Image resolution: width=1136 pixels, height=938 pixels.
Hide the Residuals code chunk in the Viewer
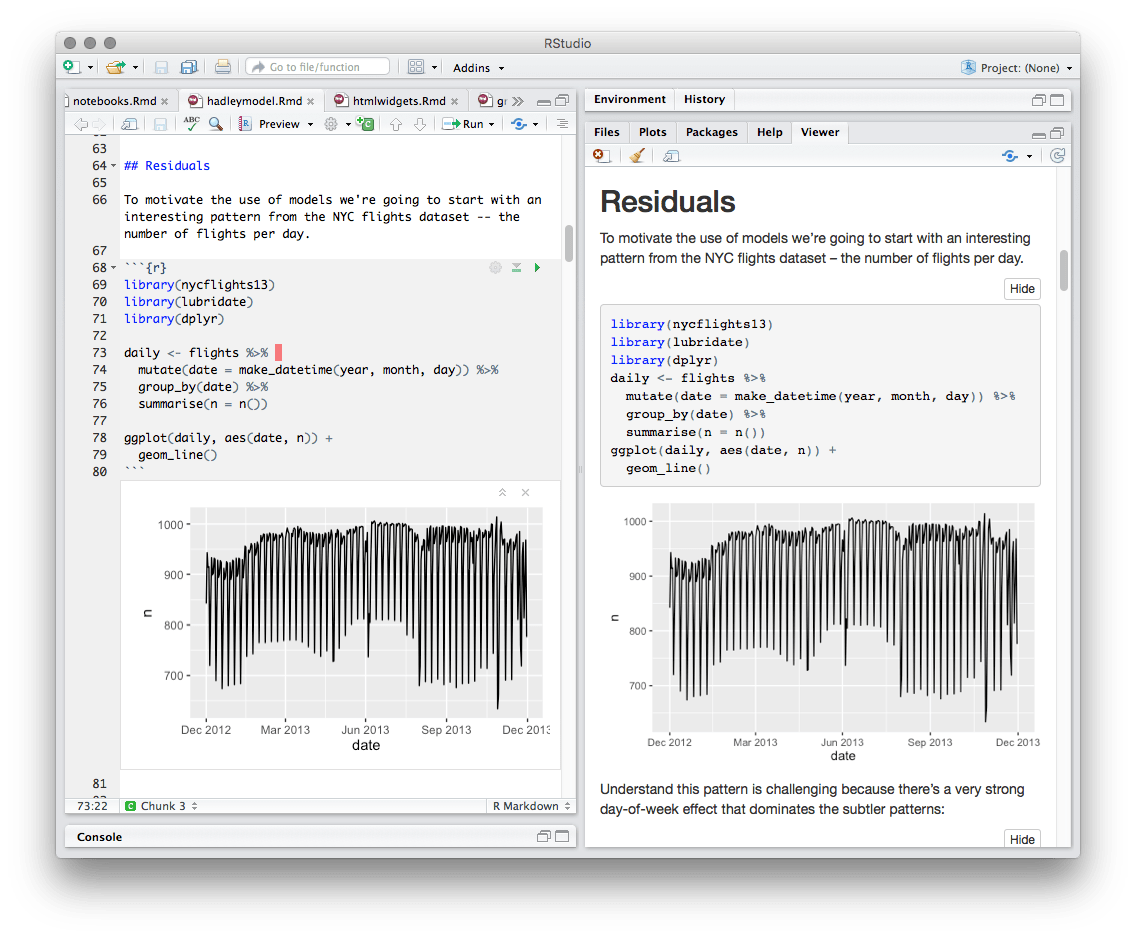[x=1022, y=288]
